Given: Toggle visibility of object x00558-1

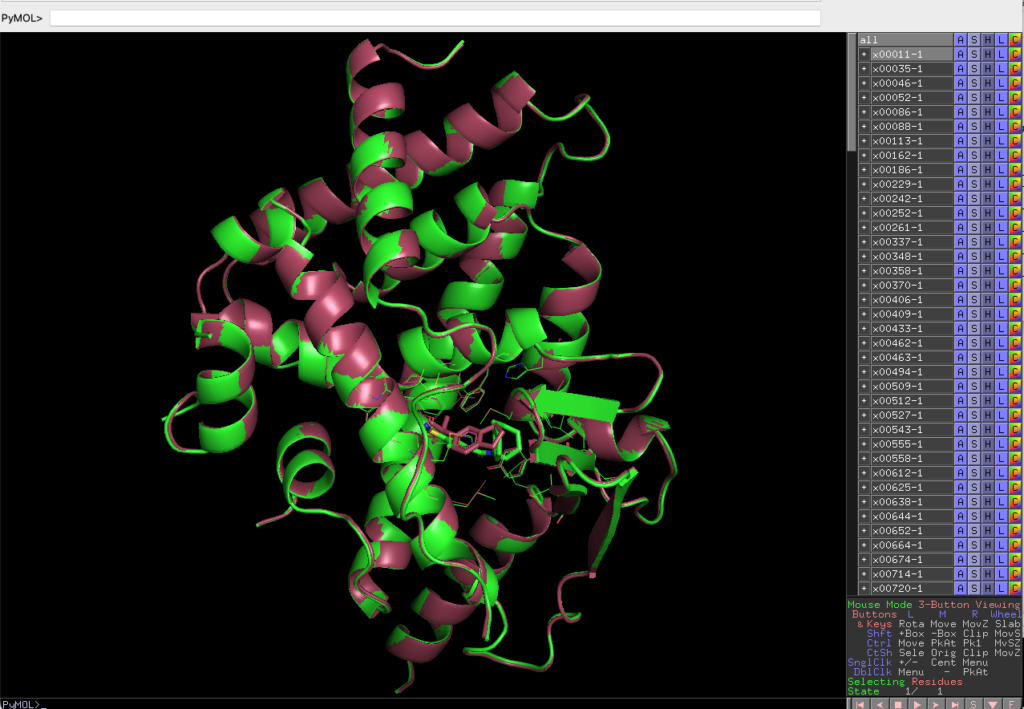Looking at the screenshot, I should pos(912,458).
